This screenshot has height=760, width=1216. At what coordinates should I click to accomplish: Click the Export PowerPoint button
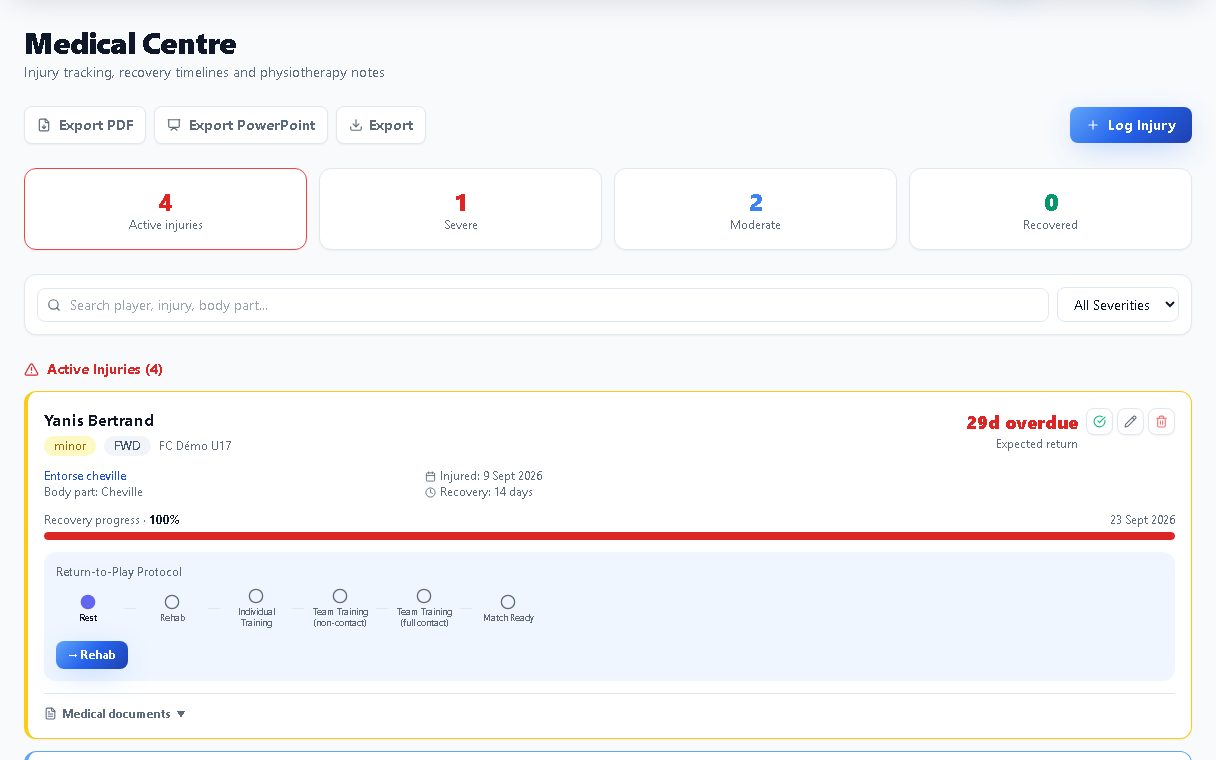[x=241, y=125]
